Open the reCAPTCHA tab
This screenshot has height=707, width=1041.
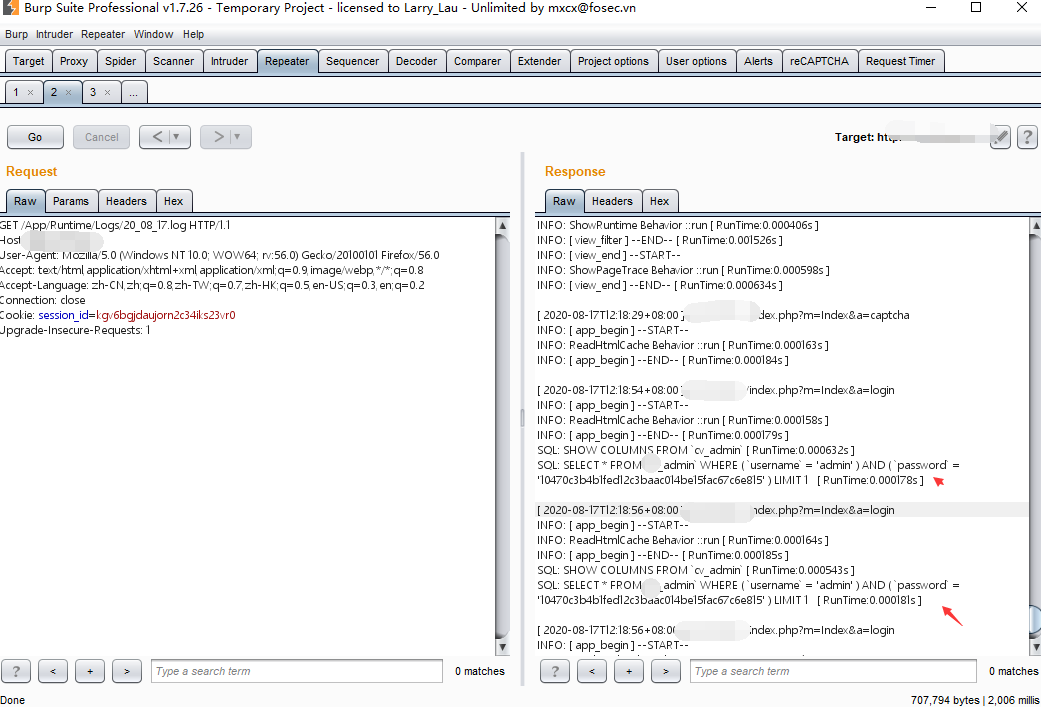pyautogui.click(x=819, y=61)
